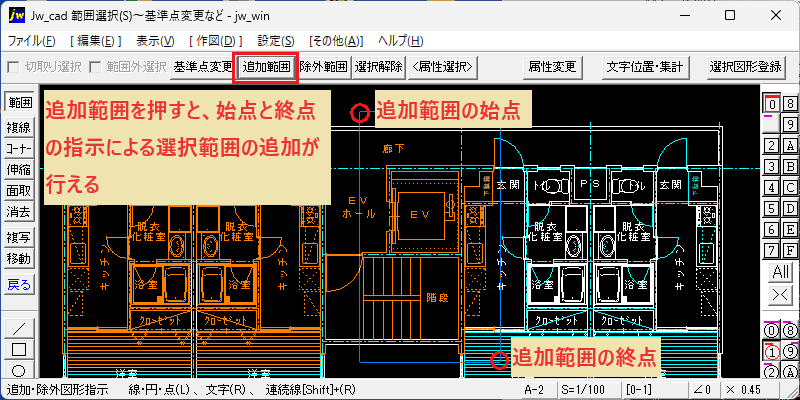
Task: Maximize the Jw_cad window
Action: [730, 15]
